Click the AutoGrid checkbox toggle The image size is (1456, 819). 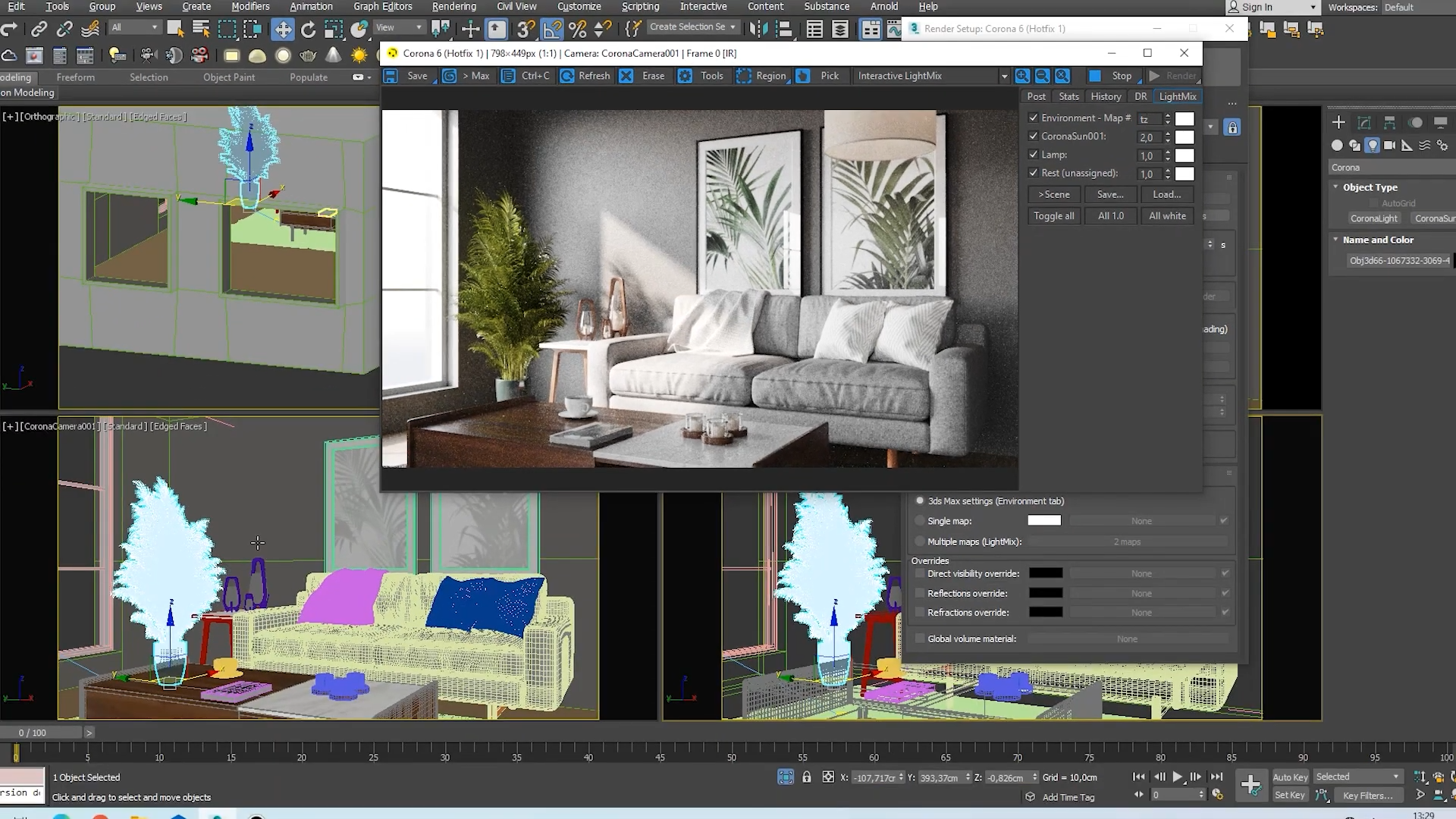1373,203
